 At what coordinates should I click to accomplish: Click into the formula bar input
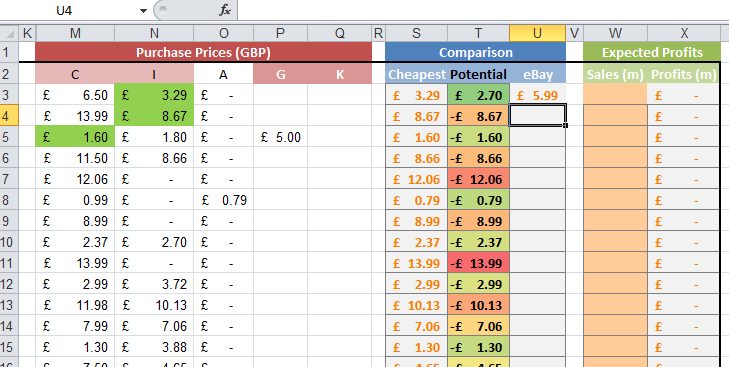point(483,10)
